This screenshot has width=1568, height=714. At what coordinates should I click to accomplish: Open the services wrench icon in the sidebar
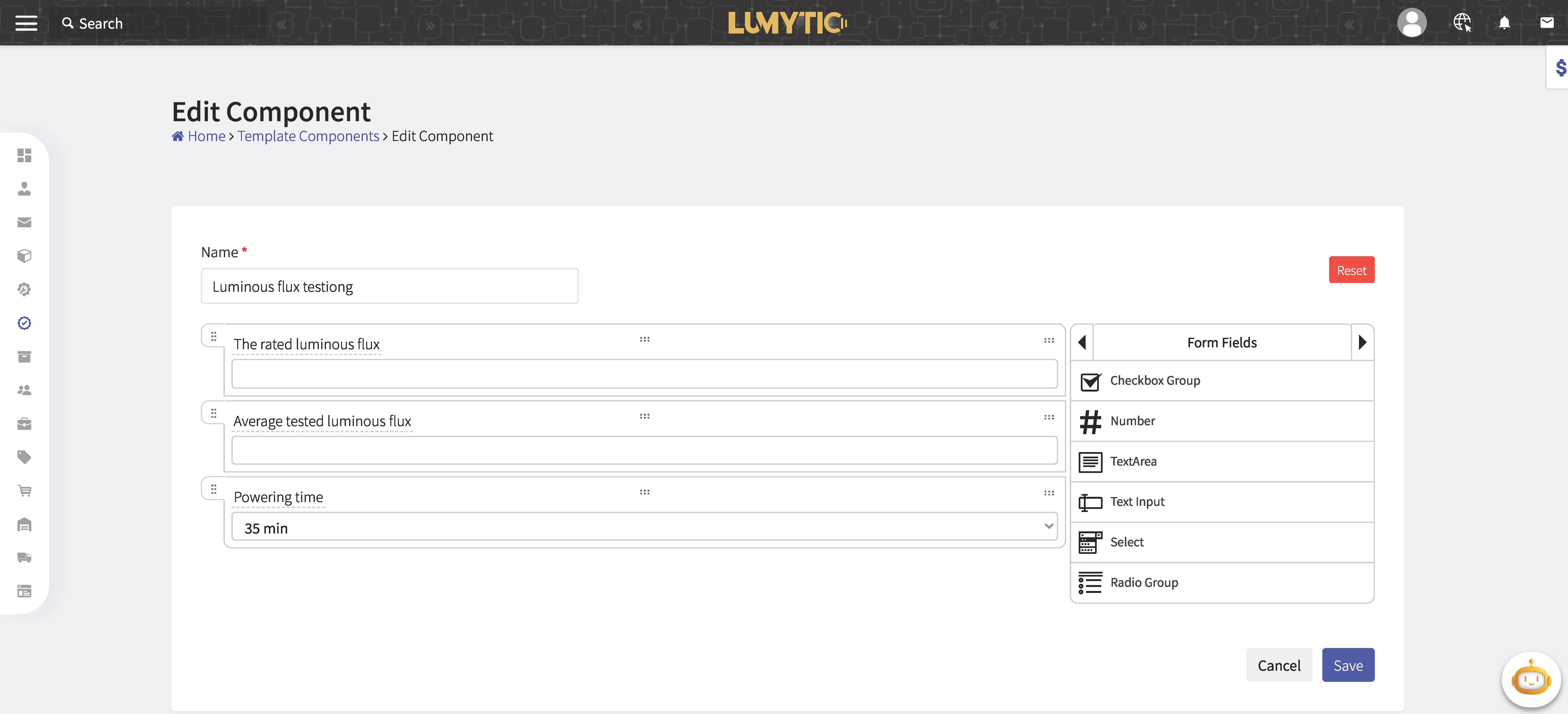(24, 289)
